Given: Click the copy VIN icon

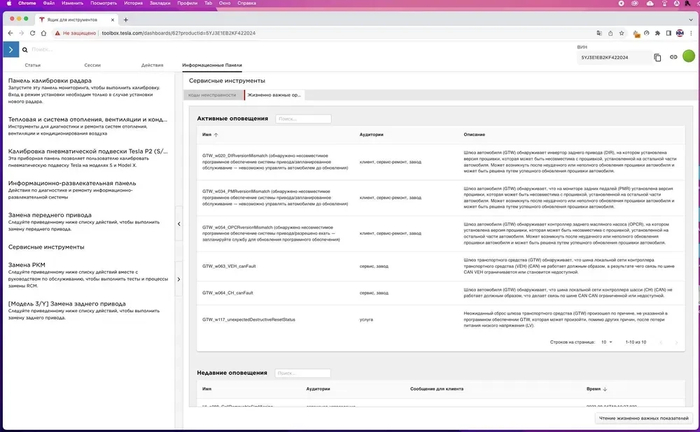Looking at the screenshot, I should 657,57.
